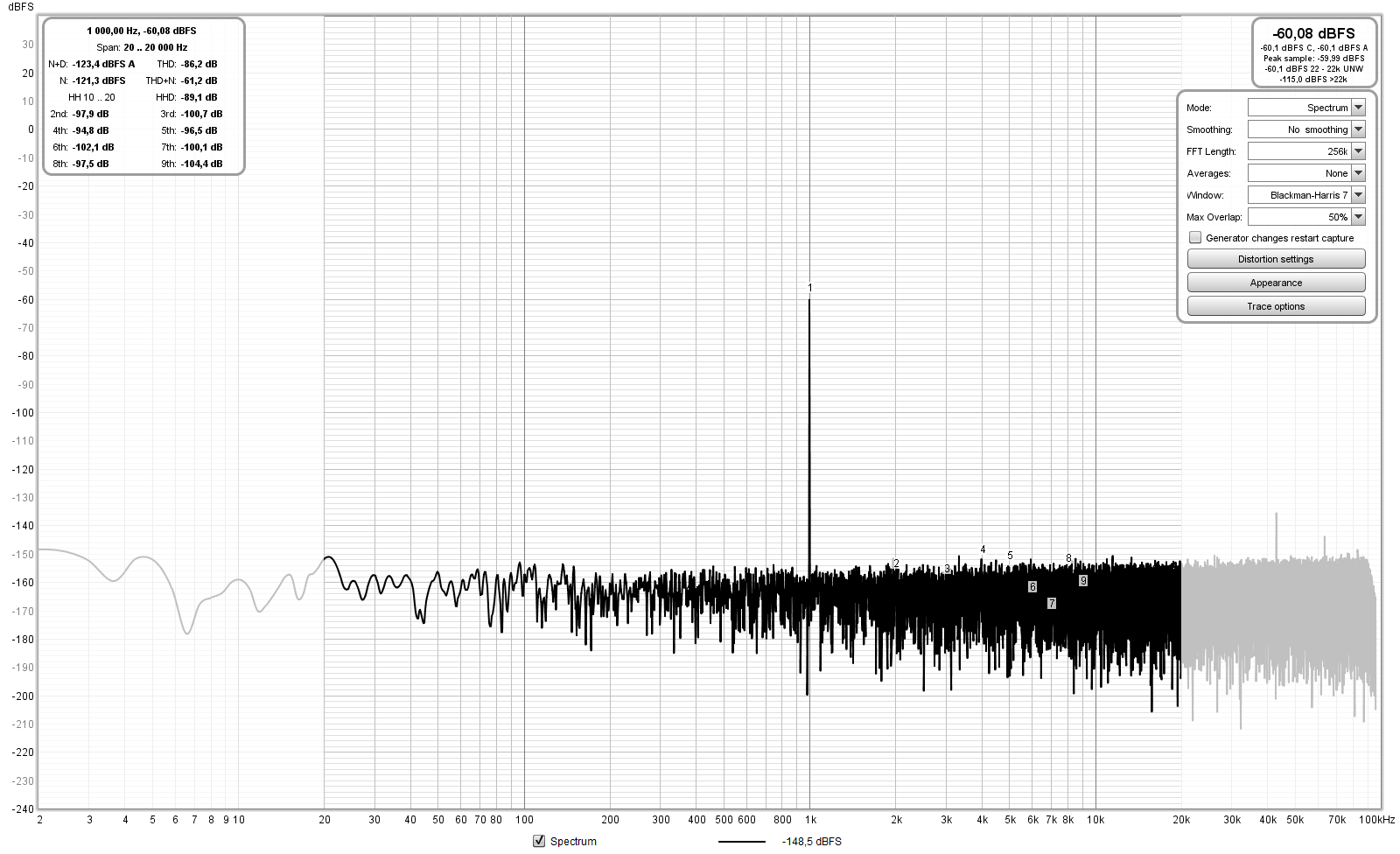The height and width of the screenshot is (854, 1400).
Task: Click the dBFS axis unit label
Action: pyautogui.click(x=21, y=7)
